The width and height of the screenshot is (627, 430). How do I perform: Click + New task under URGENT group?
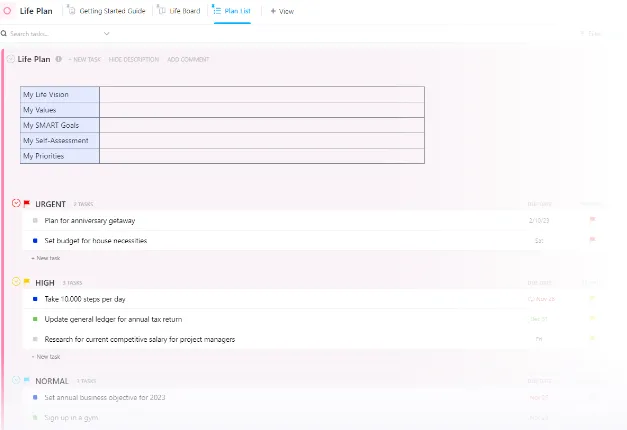[x=46, y=258]
